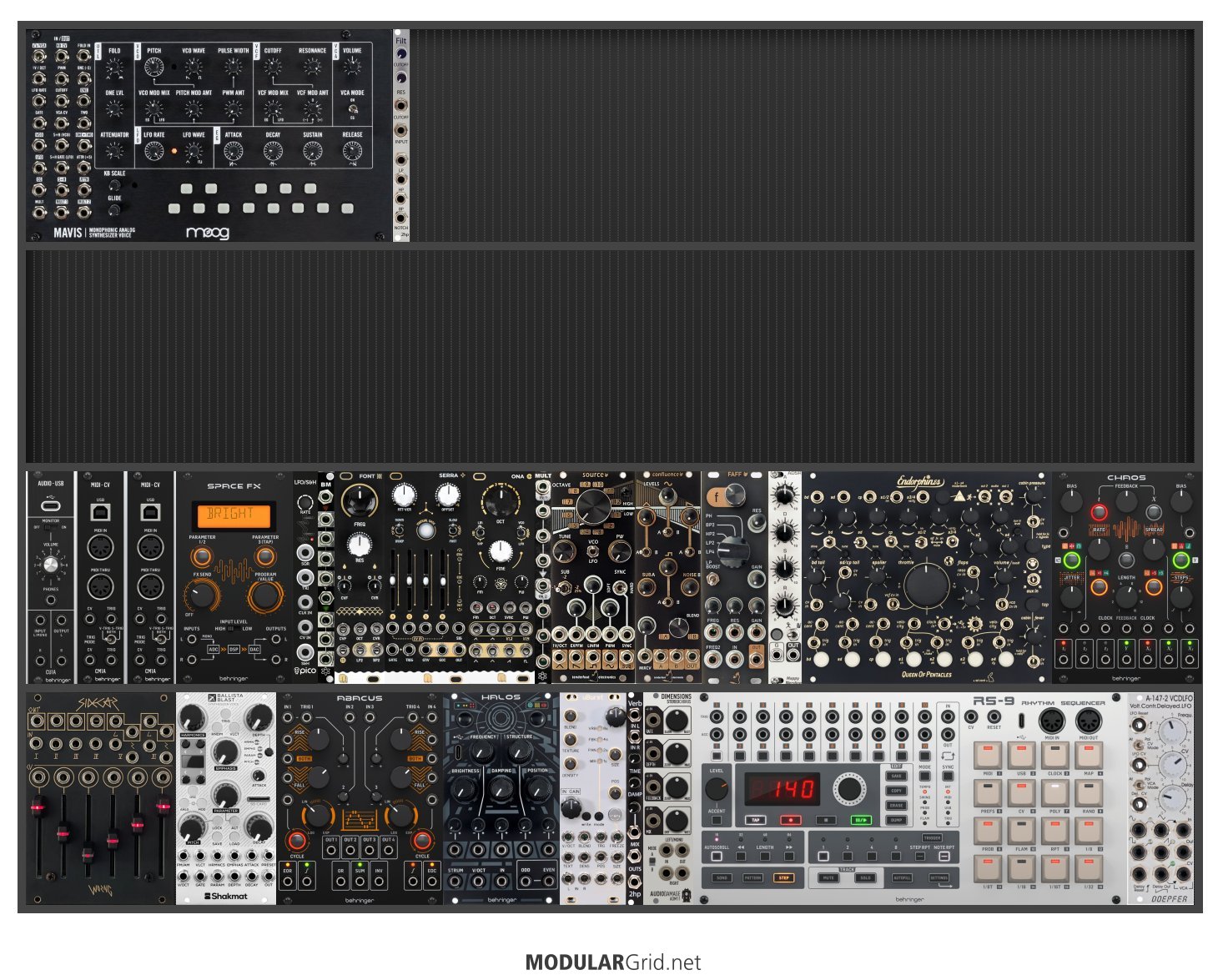Click the VOLUME knob on the AUDIO-USB module

click(x=51, y=566)
